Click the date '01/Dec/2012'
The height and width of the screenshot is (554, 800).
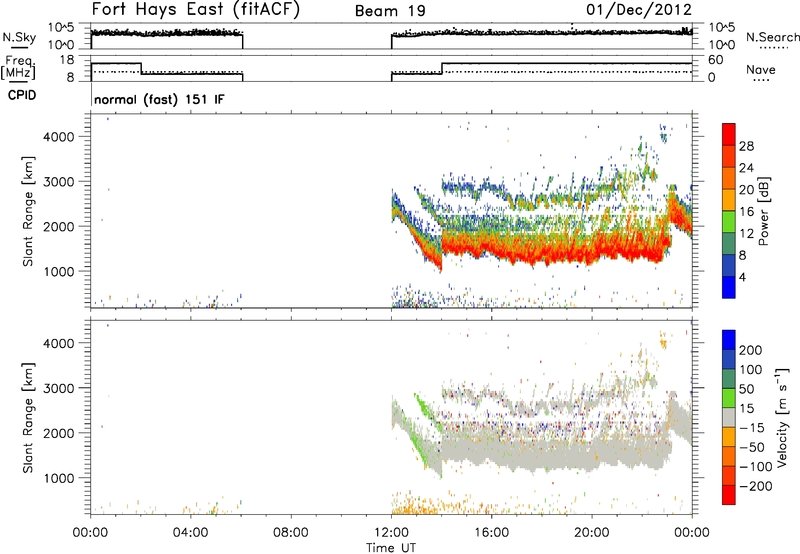pos(639,9)
